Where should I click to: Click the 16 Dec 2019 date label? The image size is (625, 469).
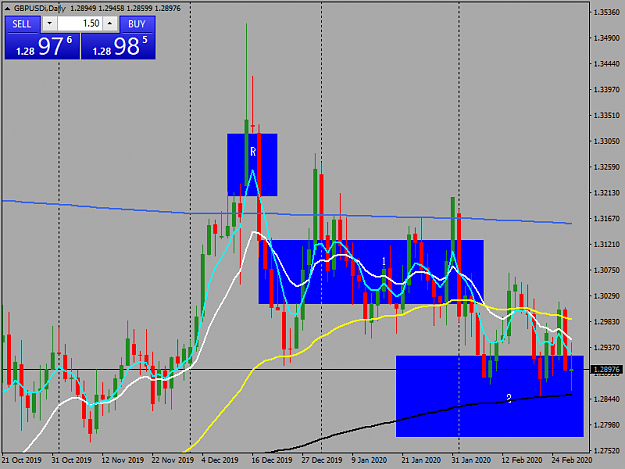tap(272, 460)
